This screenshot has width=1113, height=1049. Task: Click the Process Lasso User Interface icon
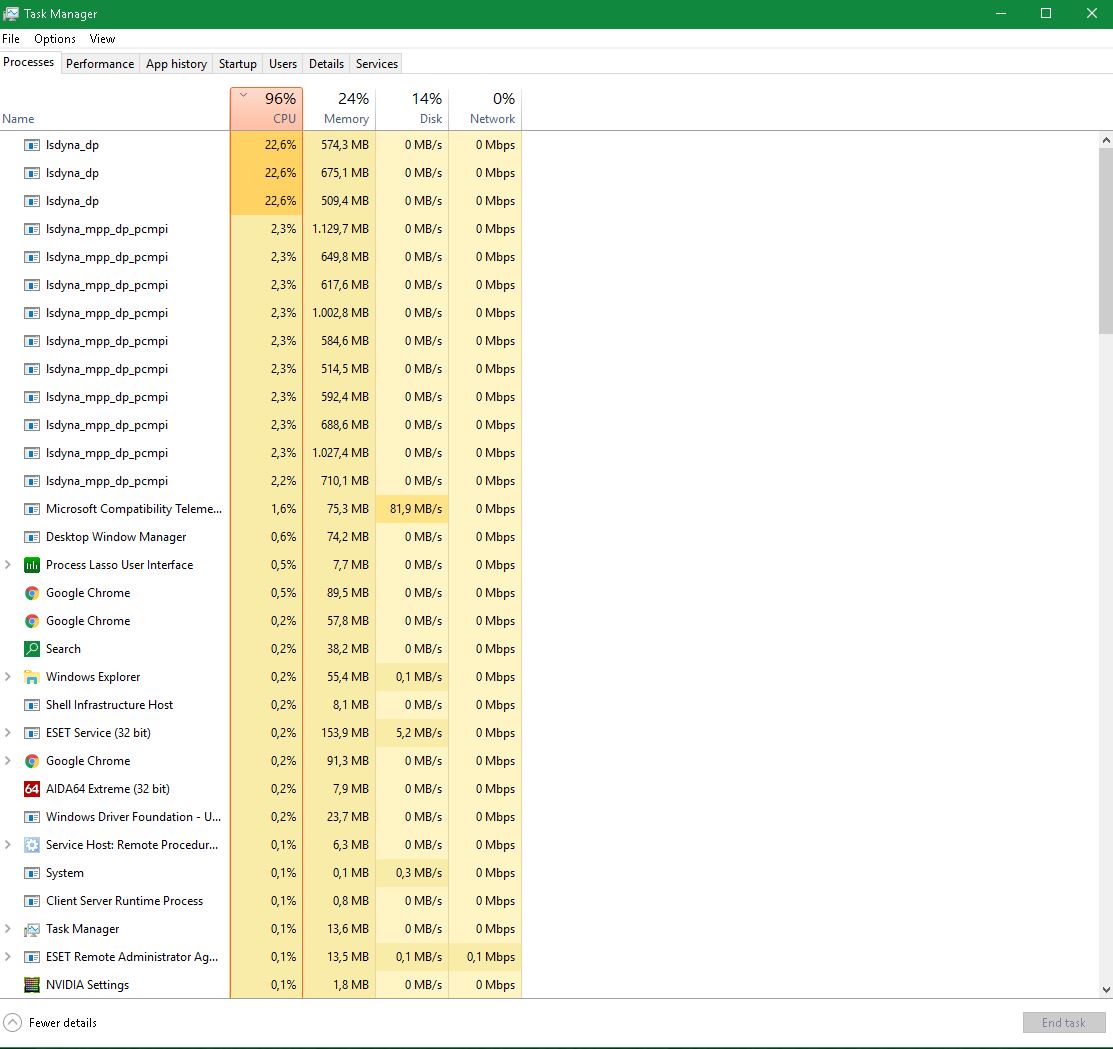(x=32, y=565)
